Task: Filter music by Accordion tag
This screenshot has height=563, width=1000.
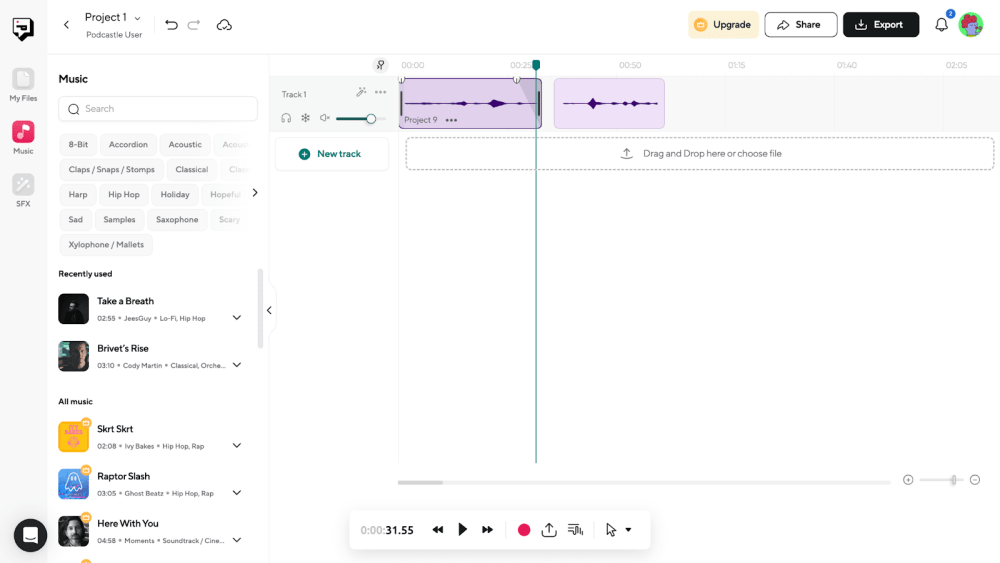Action: tap(128, 145)
